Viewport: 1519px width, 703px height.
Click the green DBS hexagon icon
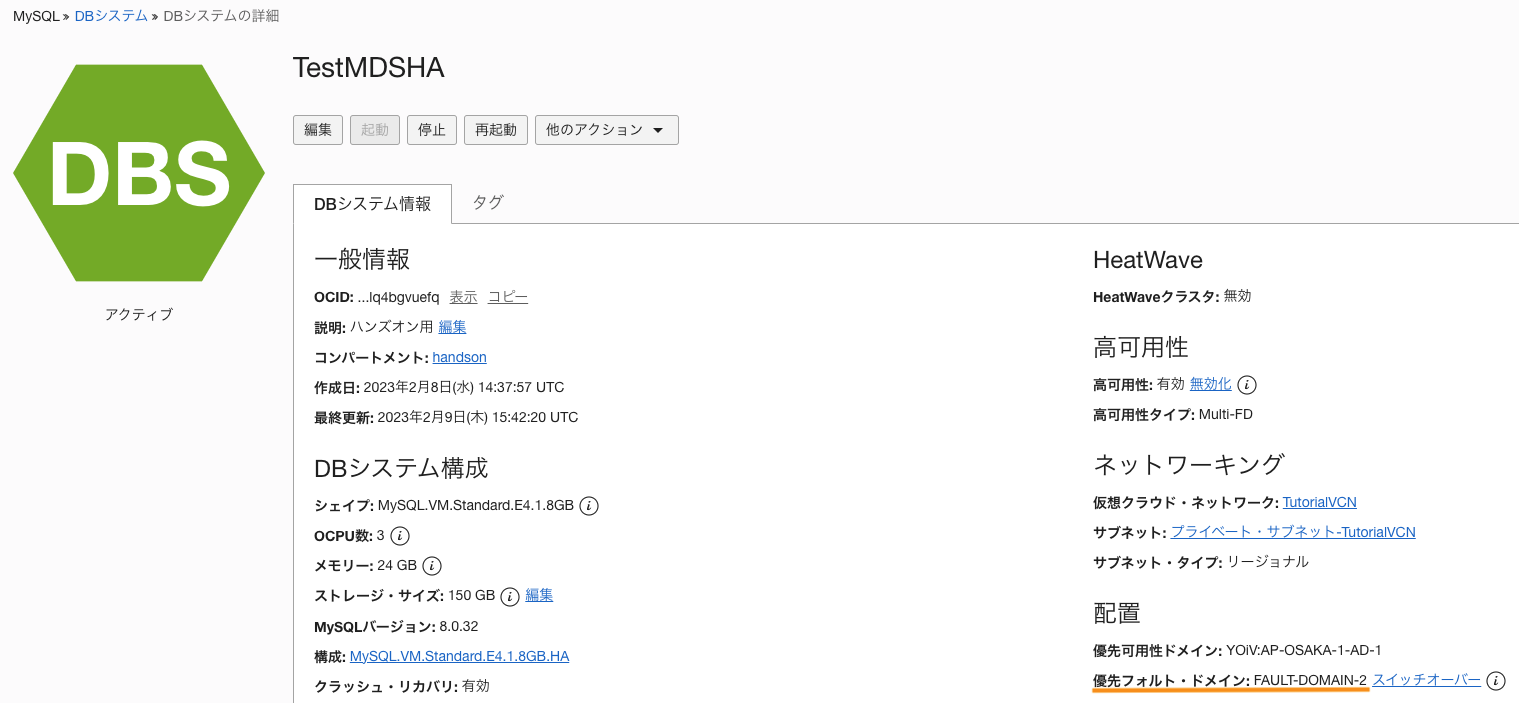click(x=139, y=173)
